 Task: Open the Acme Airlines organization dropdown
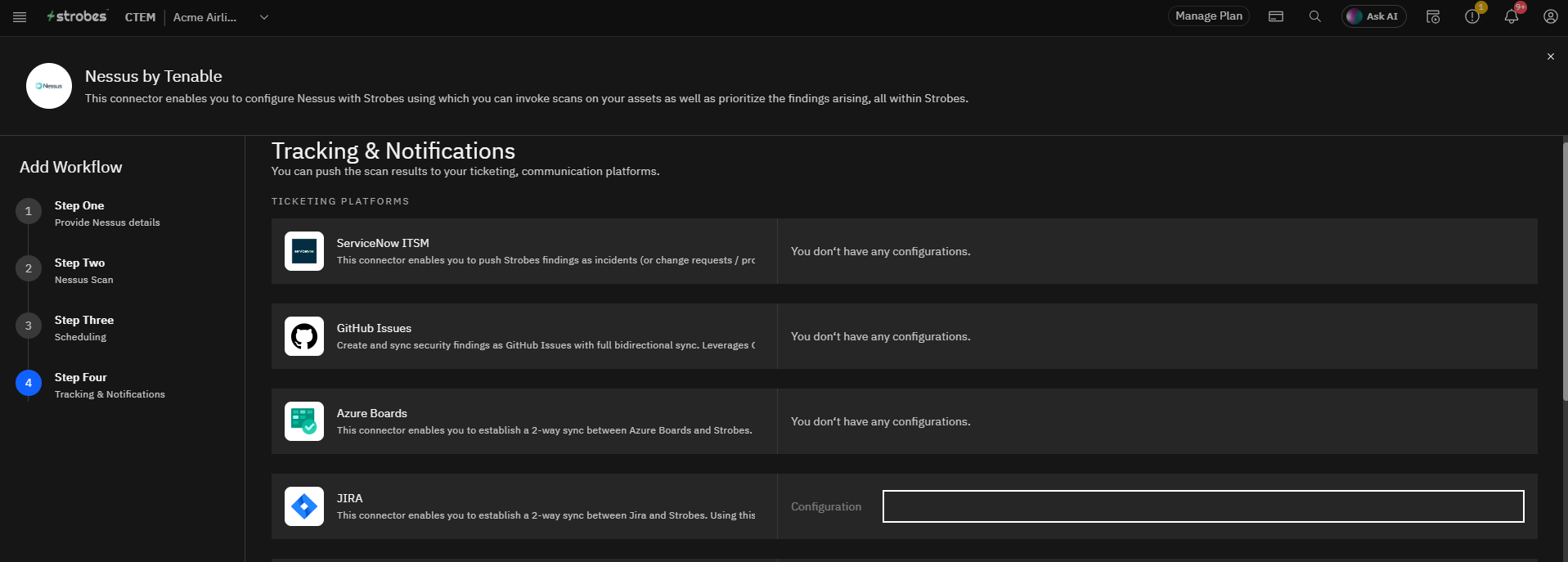pyautogui.click(x=220, y=17)
